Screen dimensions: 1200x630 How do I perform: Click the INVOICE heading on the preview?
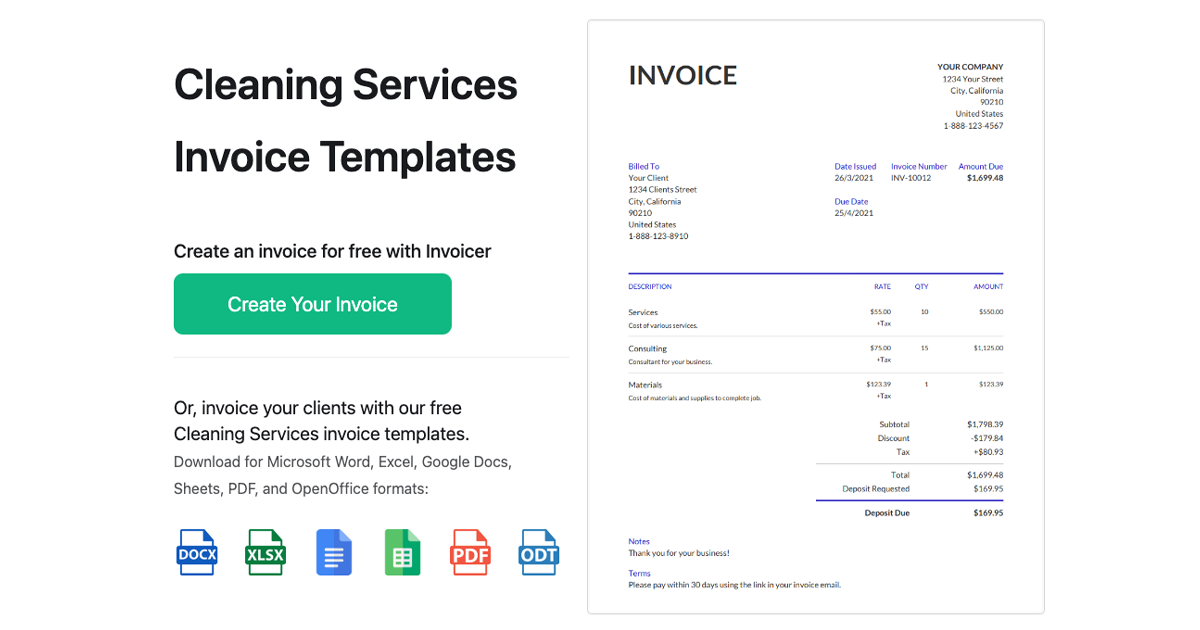(x=682, y=75)
